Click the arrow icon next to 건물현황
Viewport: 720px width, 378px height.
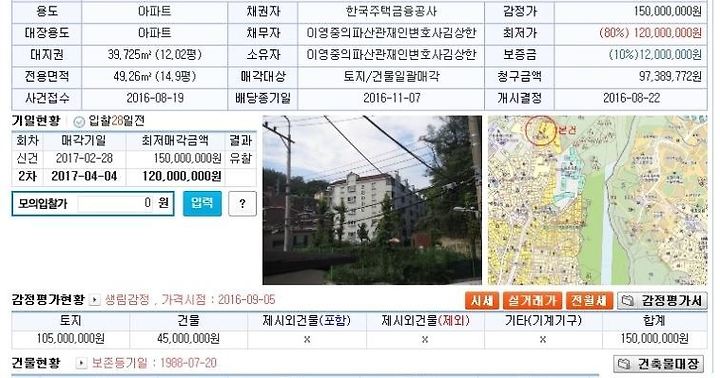[x=81, y=363]
